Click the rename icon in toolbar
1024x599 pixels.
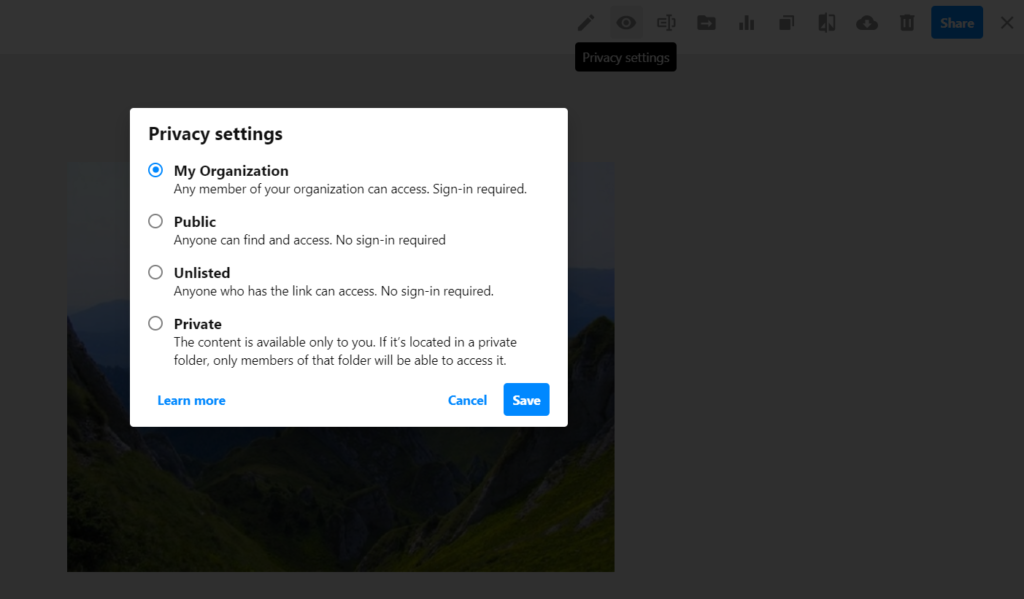[666, 23]
